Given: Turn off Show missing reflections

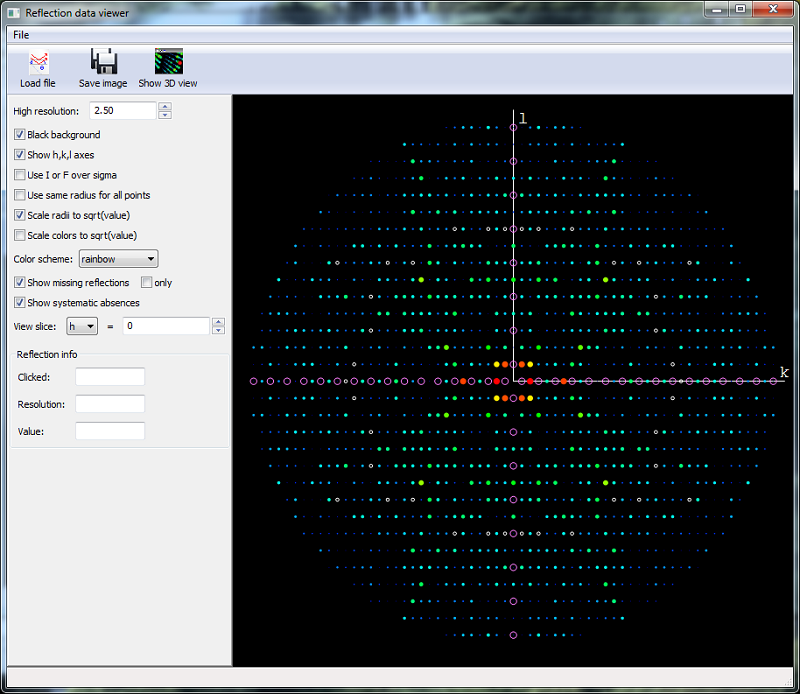Looking at the screenshot, I should pyautogui.click(x=19, y=282).
